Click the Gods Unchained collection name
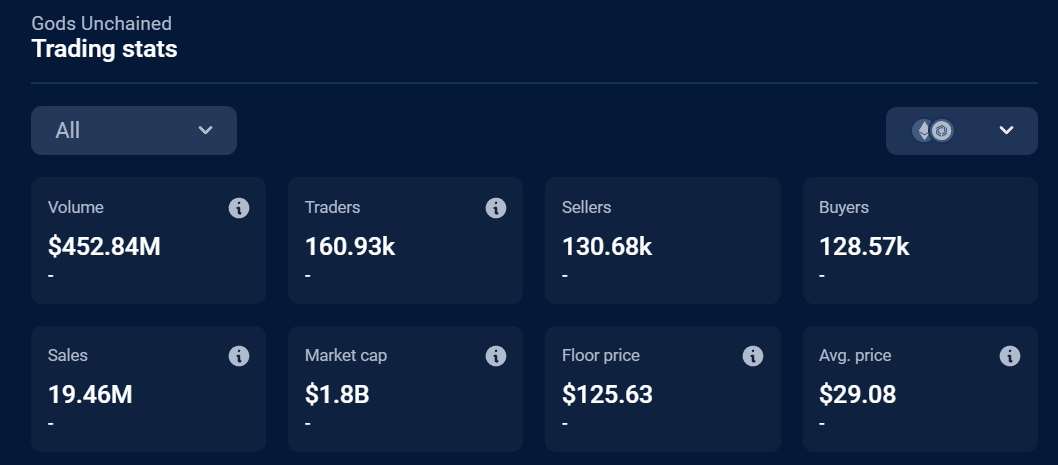 101,23
